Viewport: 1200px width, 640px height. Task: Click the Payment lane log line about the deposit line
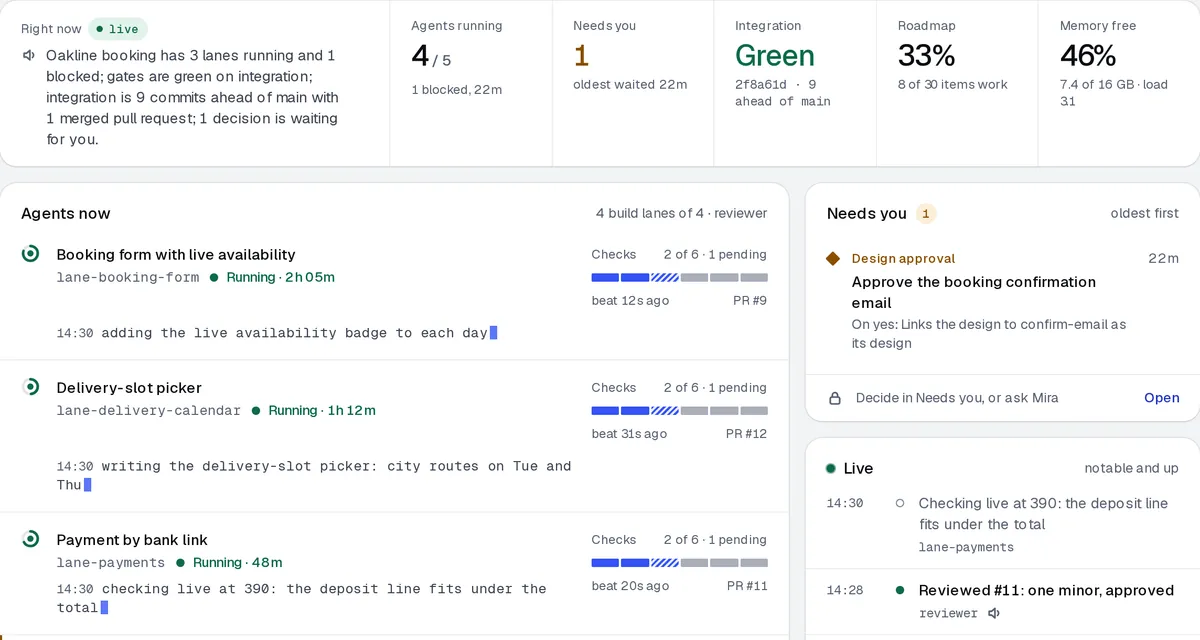click(x=301, y=598)
